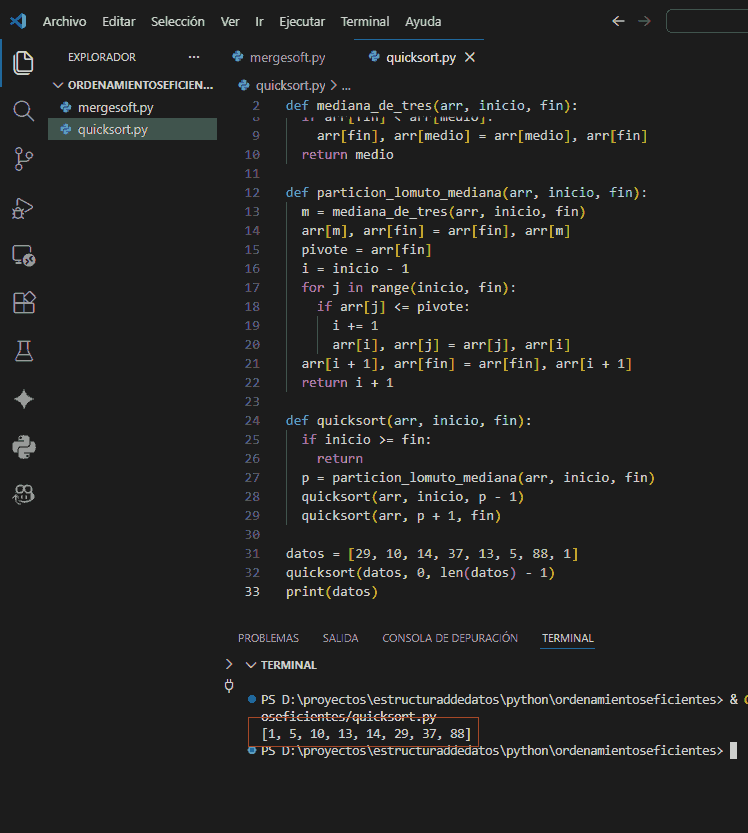Image resolution: width=748 pixels, height=833 pixels.
Task: Open mergesoft.py in the explorer tree
Action: [132, 108]
